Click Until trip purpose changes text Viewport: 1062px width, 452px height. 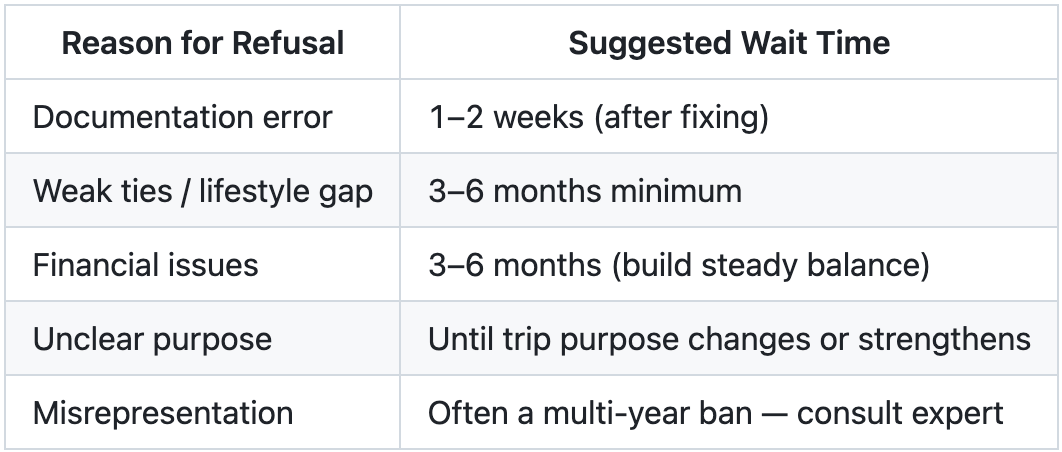pos(619,339)
